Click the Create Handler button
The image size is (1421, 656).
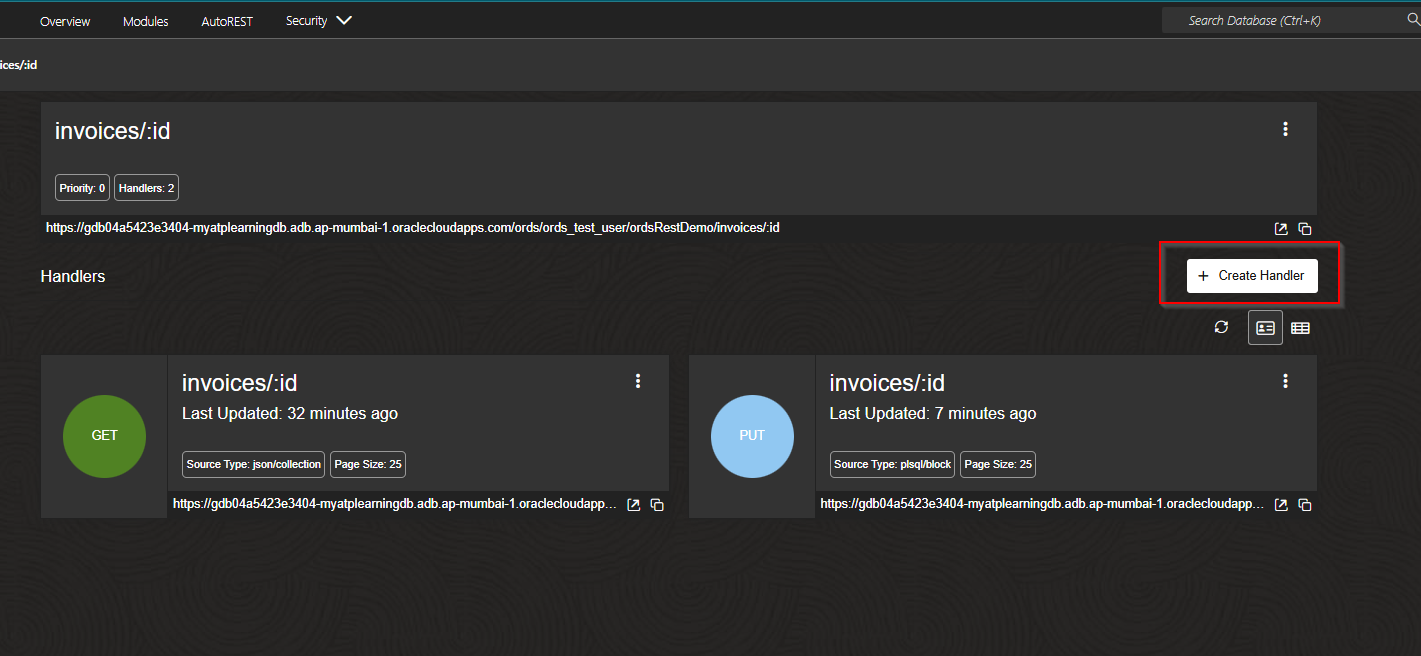tap(1251, 275)
